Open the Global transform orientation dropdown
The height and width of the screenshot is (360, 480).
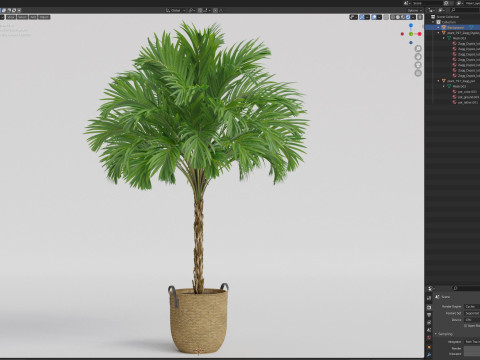[176, 10]
